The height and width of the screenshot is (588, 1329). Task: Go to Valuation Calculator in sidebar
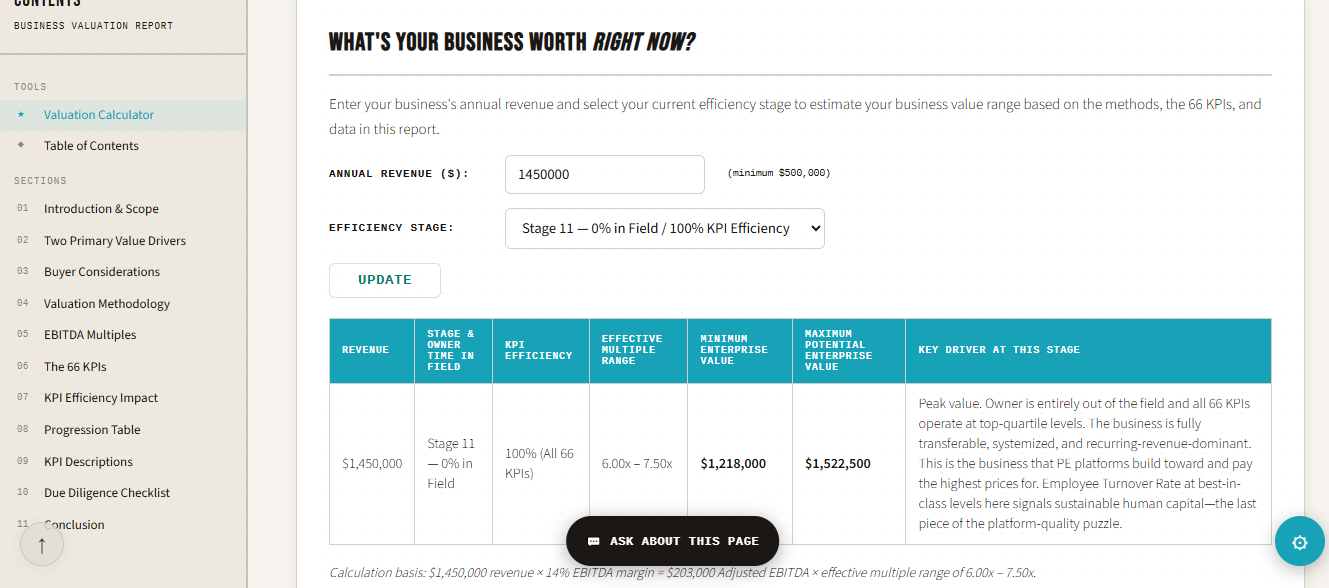(x=98, y=115)
